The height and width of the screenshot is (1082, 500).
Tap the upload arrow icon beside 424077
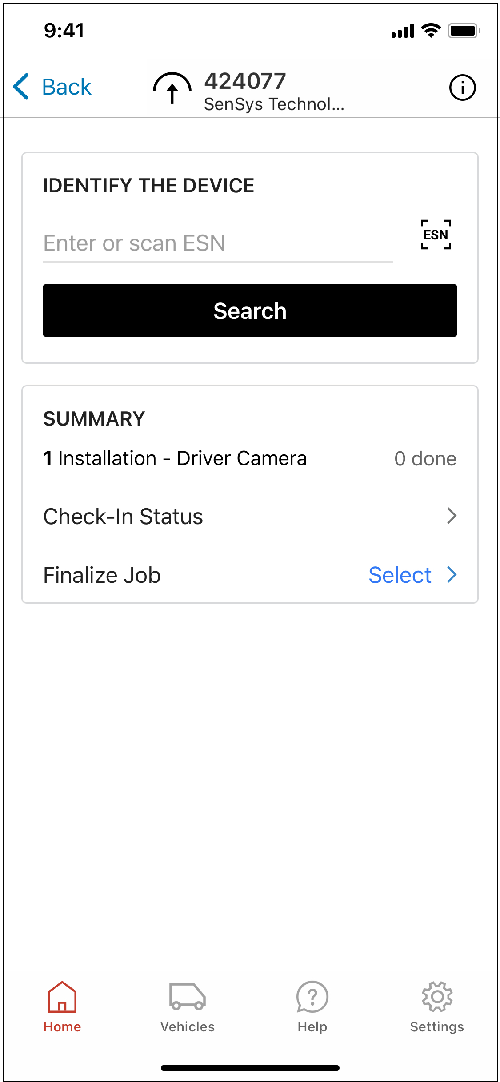tap(173, 88)
